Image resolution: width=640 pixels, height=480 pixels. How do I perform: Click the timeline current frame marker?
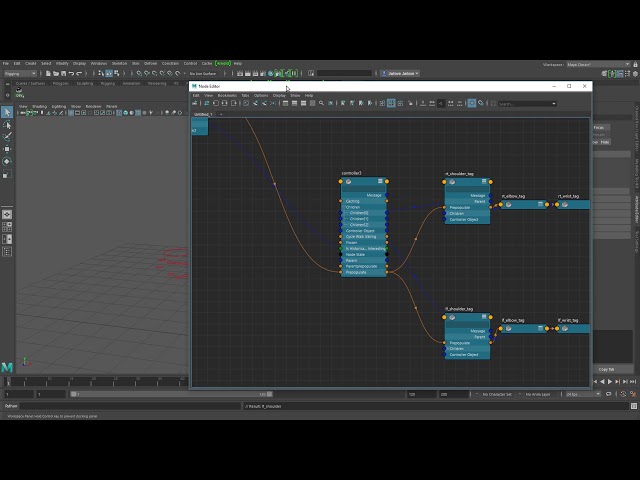(8, 382)
